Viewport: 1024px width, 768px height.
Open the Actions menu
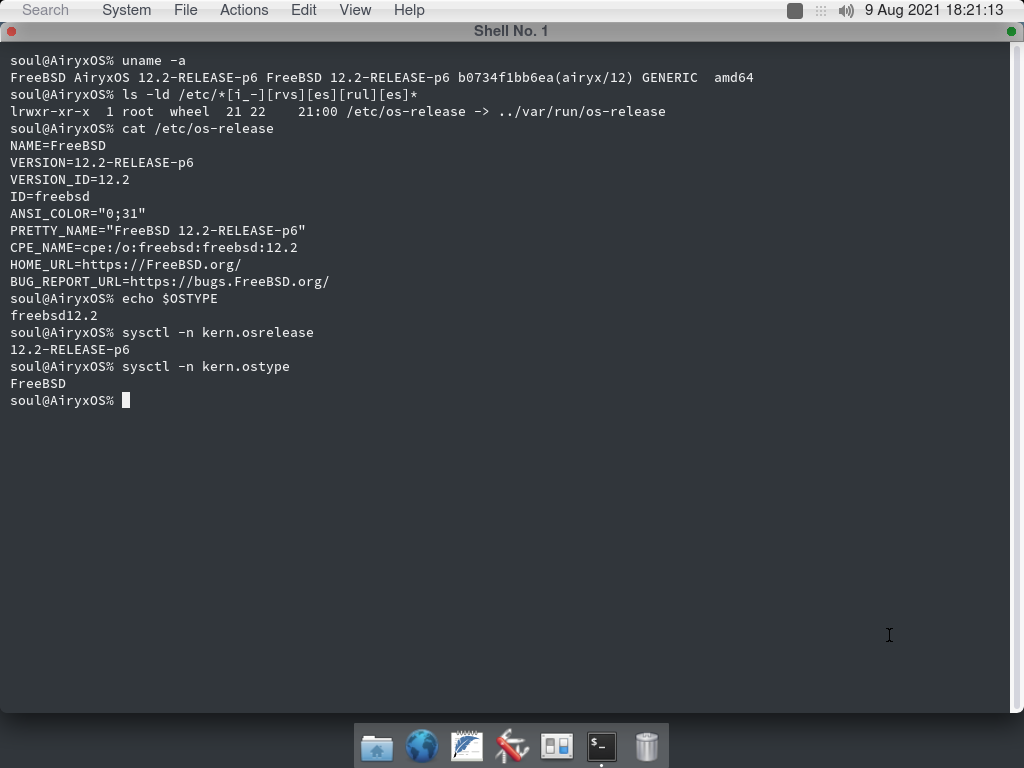tap(244, 10)
